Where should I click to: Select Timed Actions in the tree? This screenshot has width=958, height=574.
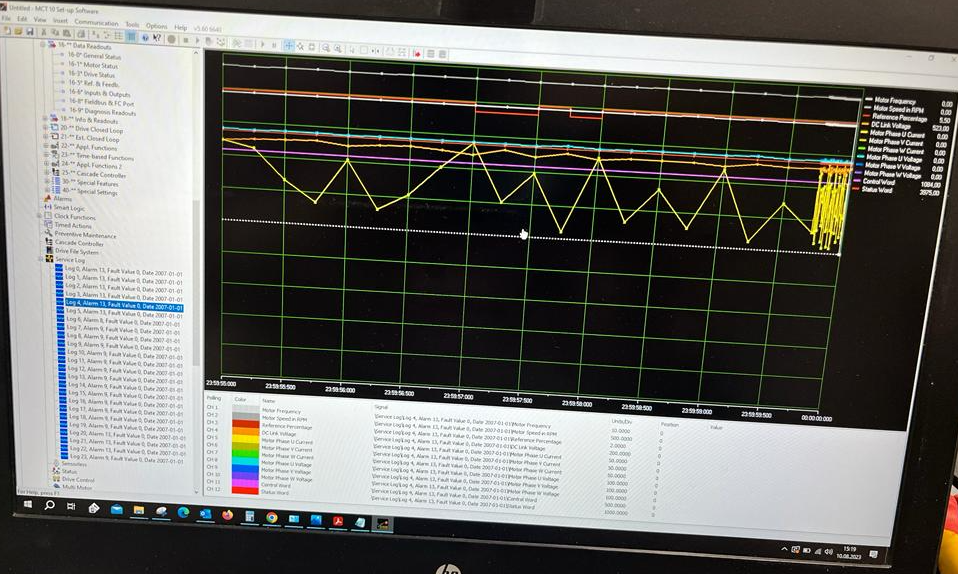click(x=73, y=225)
